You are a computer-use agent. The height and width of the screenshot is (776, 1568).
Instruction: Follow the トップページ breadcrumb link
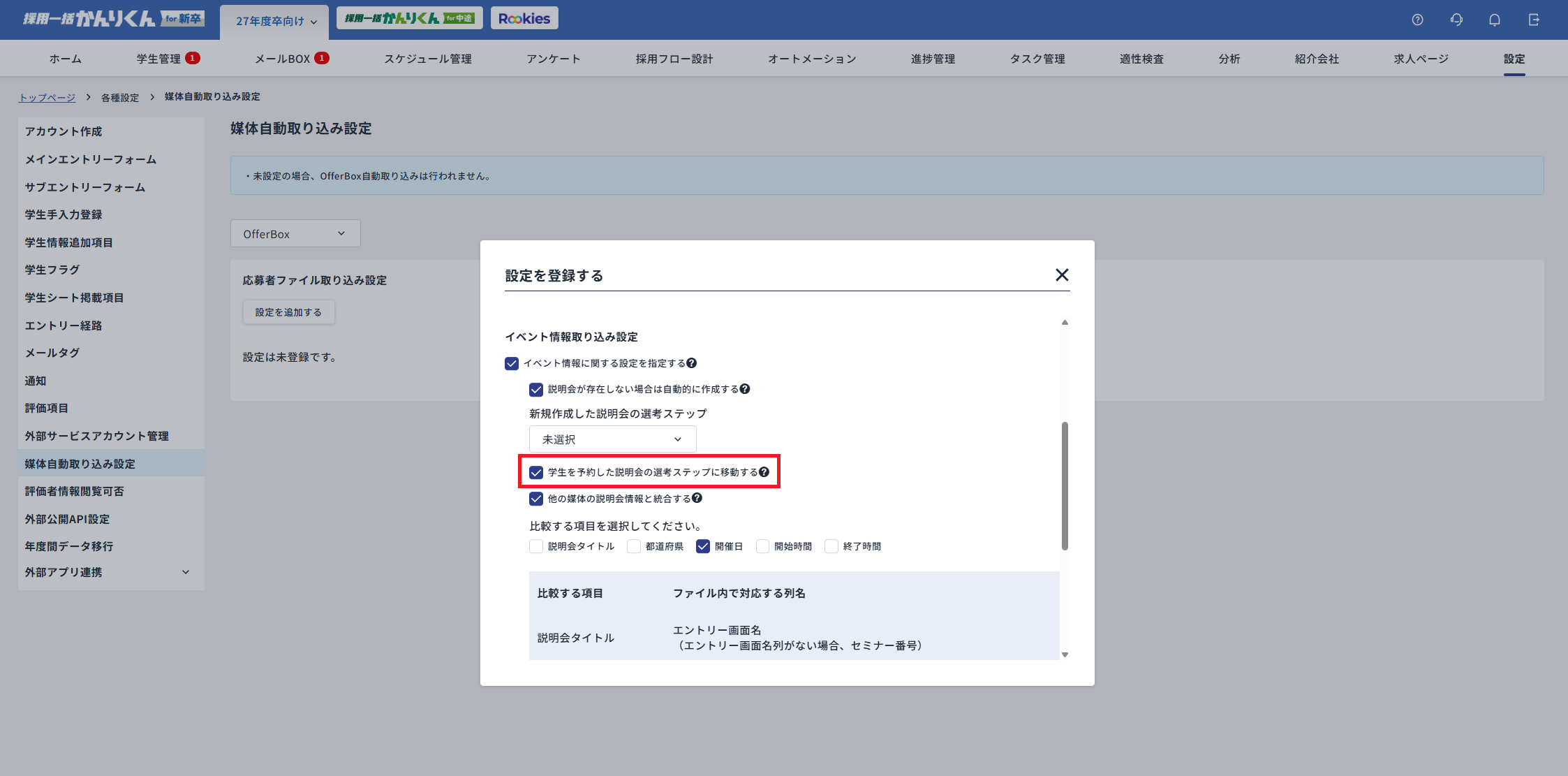point(47,97)
